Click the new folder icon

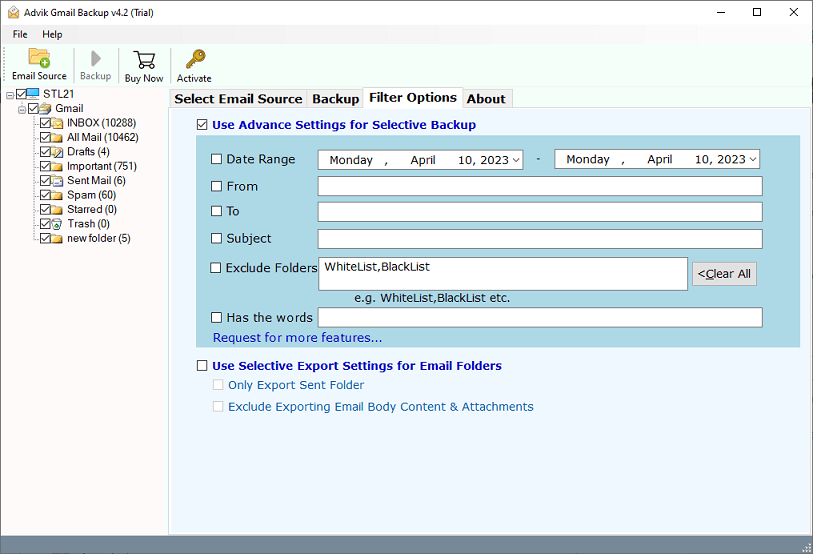(x=57, y=239)
